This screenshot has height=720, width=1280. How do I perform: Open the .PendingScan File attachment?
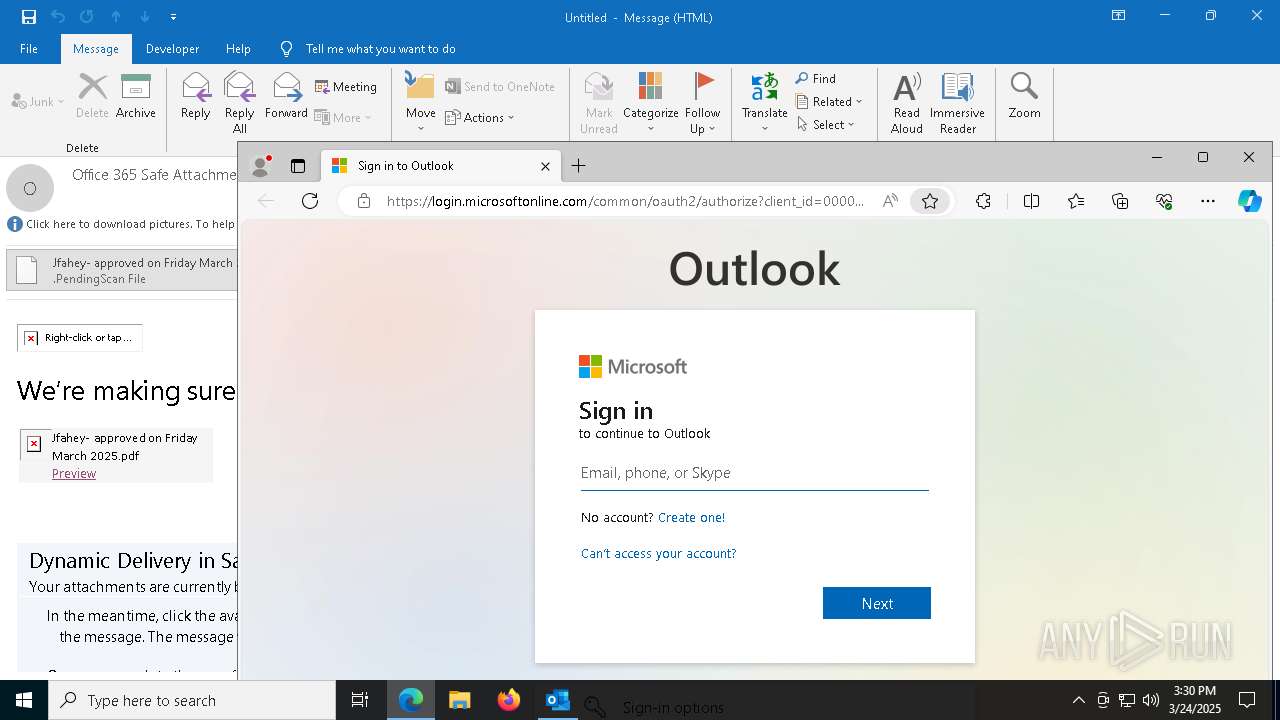coord(122,270)
